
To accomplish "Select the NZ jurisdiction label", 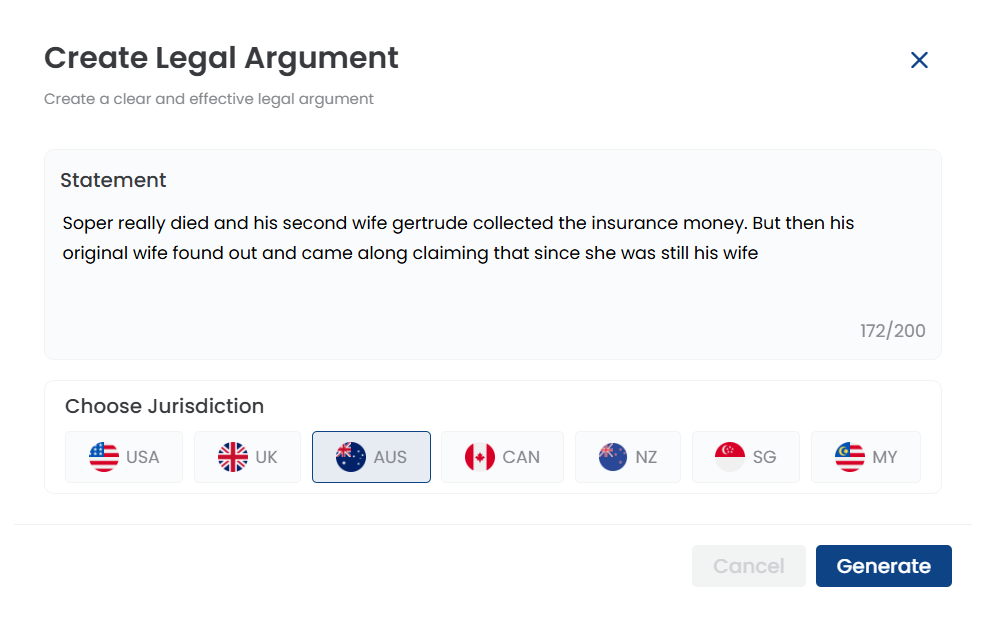I will 646,457.
